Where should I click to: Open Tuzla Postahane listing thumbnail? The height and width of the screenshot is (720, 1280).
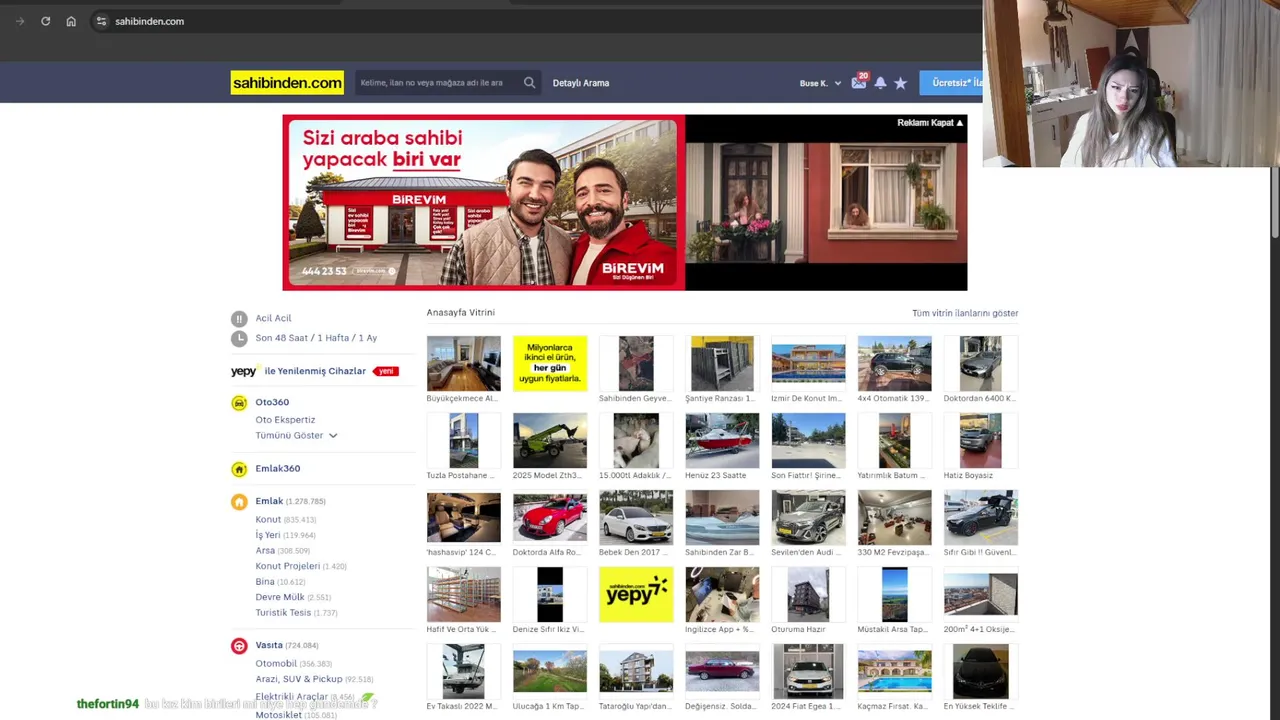(463, 440)
